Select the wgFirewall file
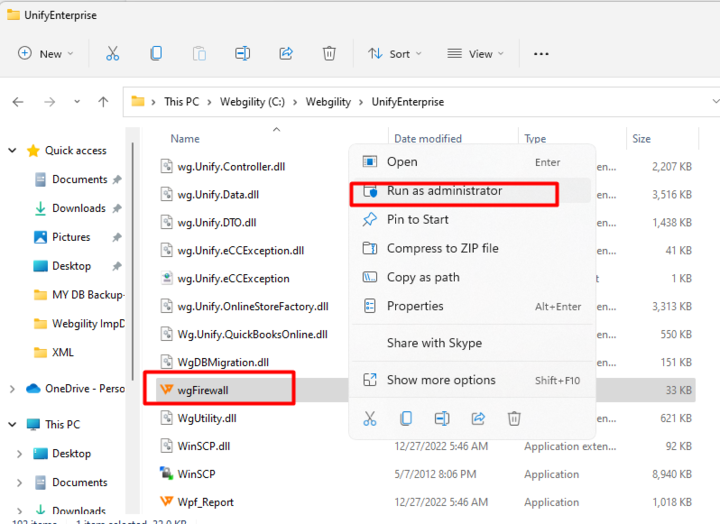Viewport: 720px width, 524px height. (x=203, y=389)
